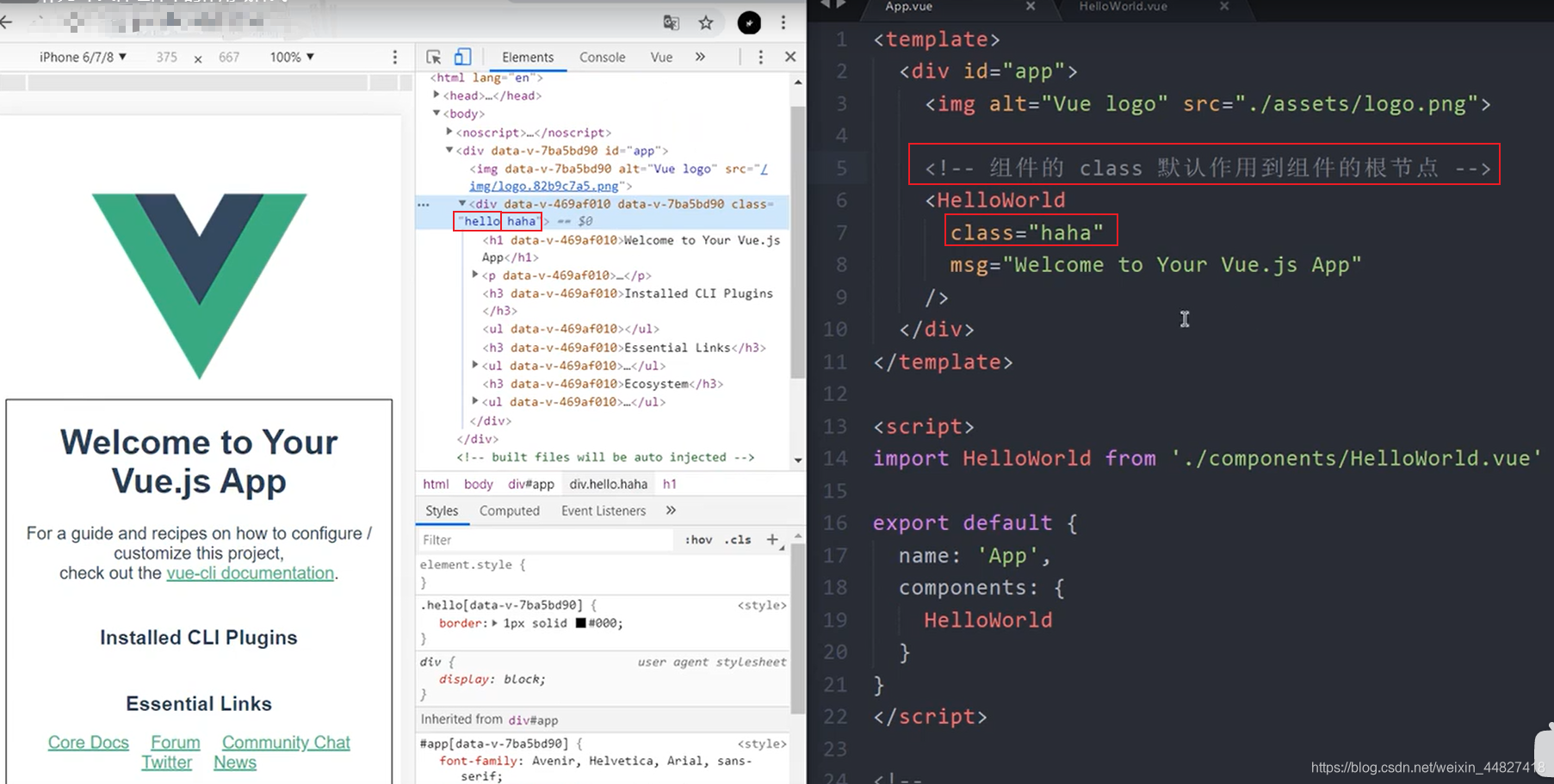Select the Styles pane tab
Image resolution: width=1554 pixels, height=784 pixels.
click(442, 510)
